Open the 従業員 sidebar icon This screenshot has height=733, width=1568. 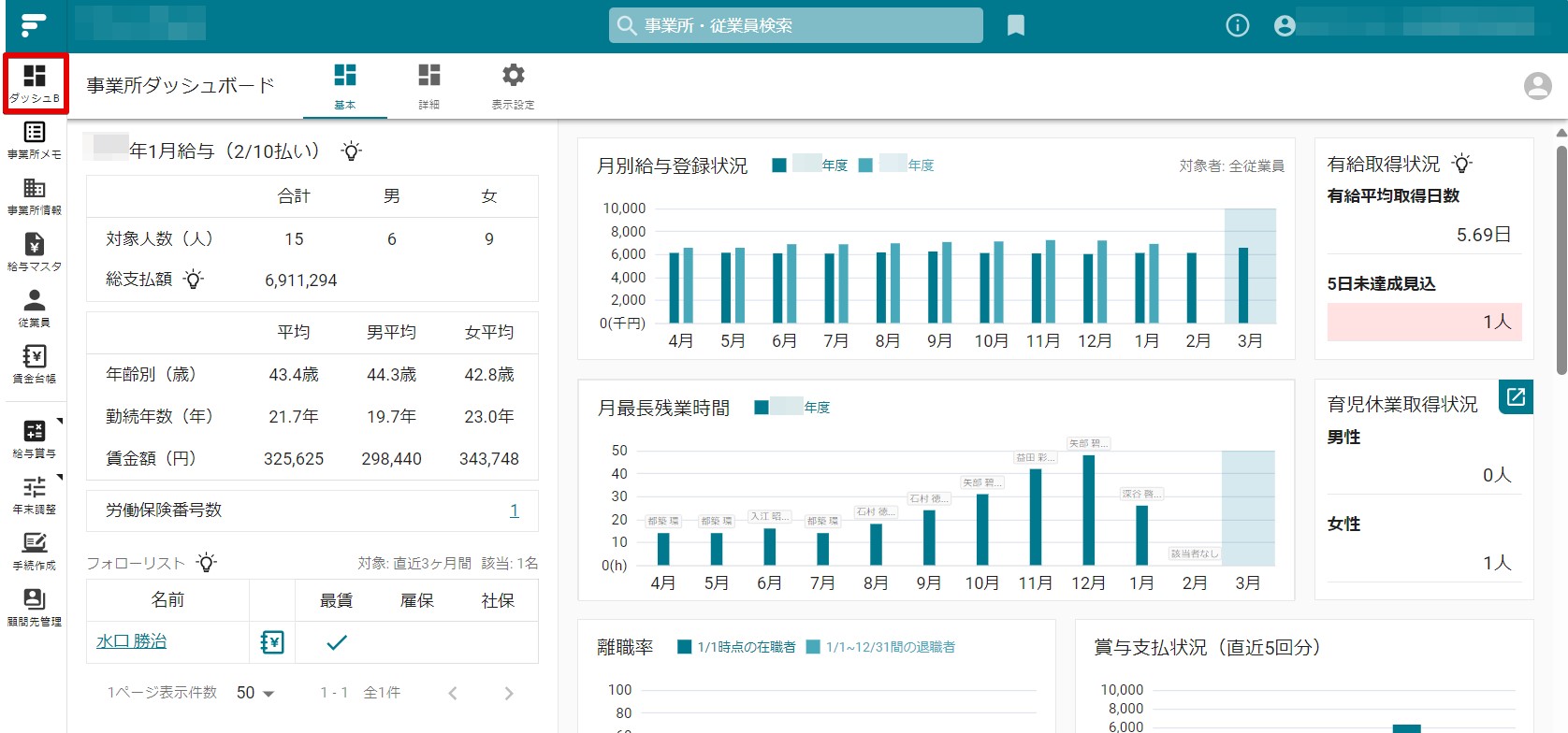pos(34,309)
